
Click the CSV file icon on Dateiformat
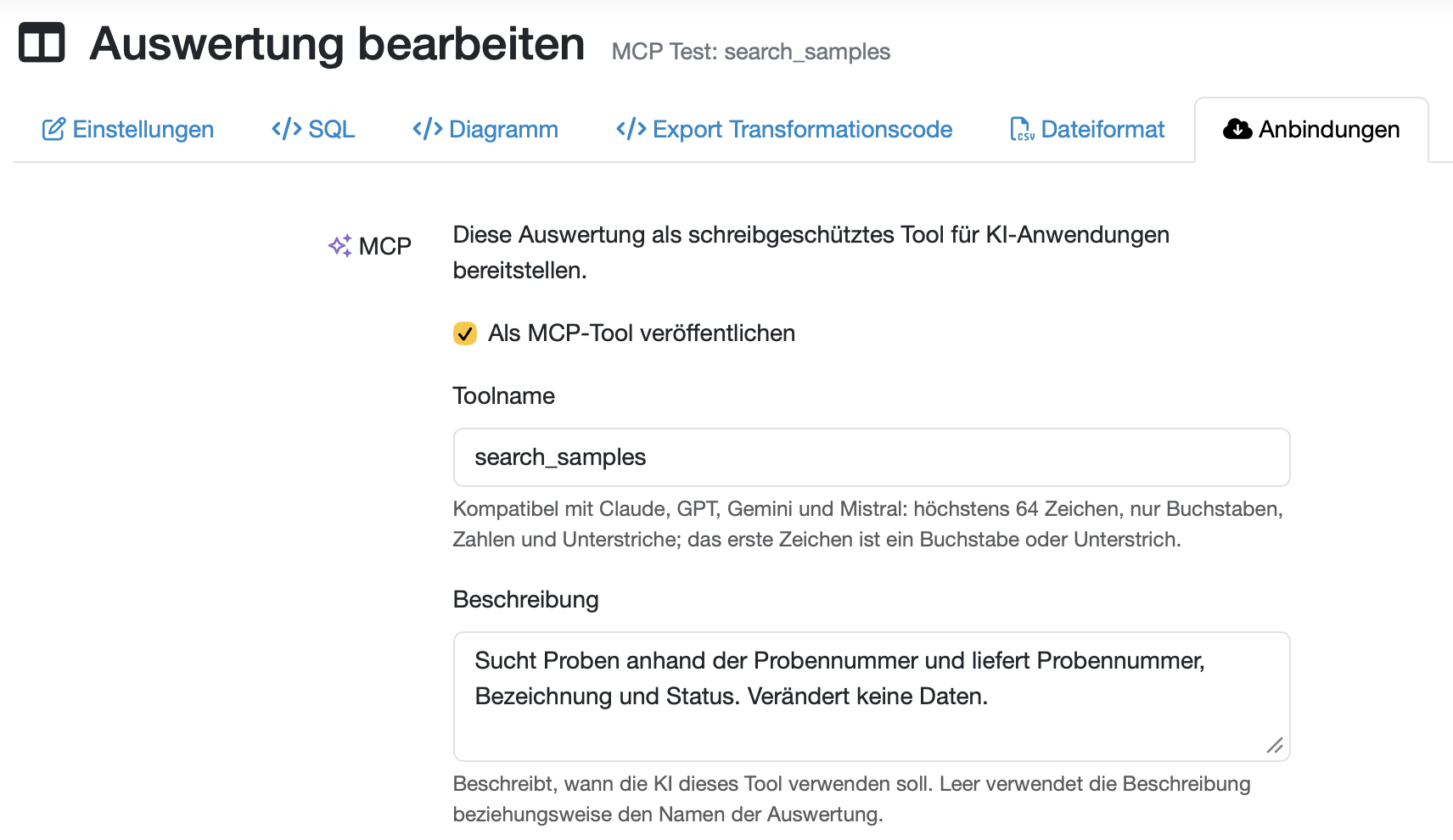(1022, 129)
